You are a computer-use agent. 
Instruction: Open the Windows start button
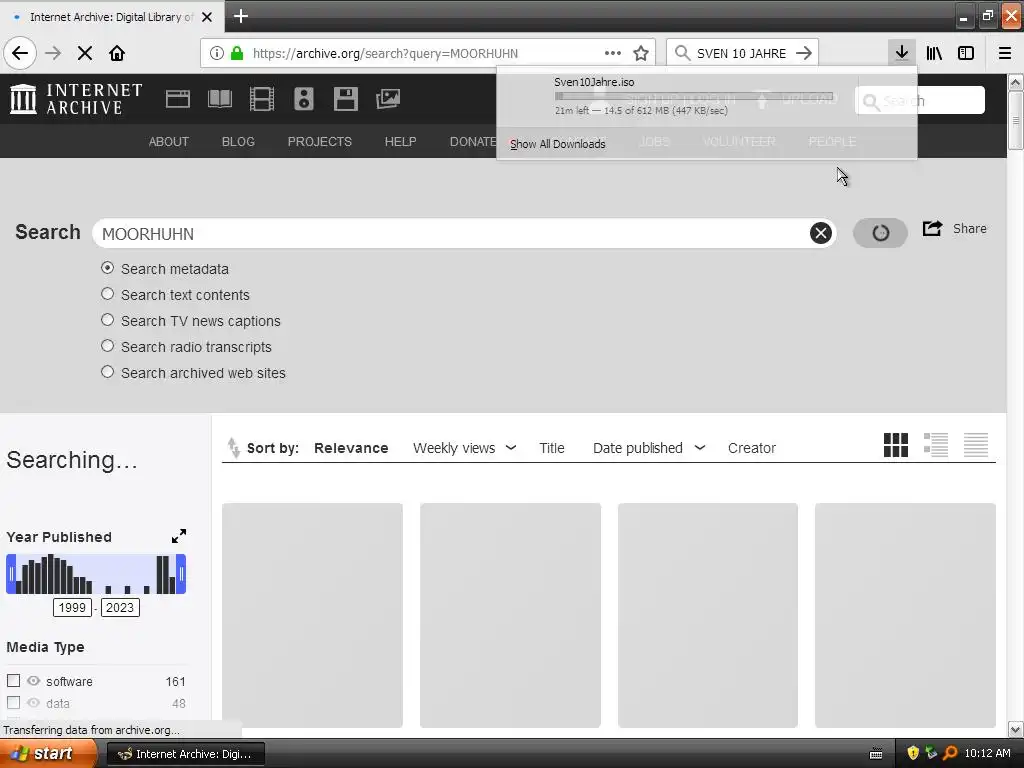48,754
